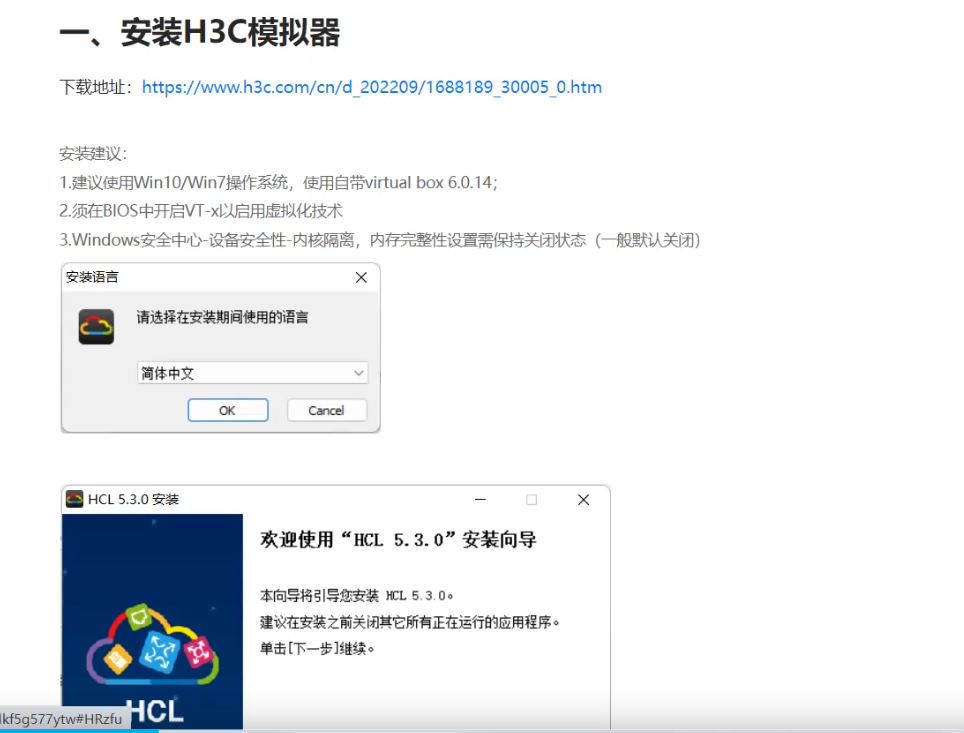The image size is (964, 733).
Task: Click the text 安装建议：
Action: pos(93,153)
